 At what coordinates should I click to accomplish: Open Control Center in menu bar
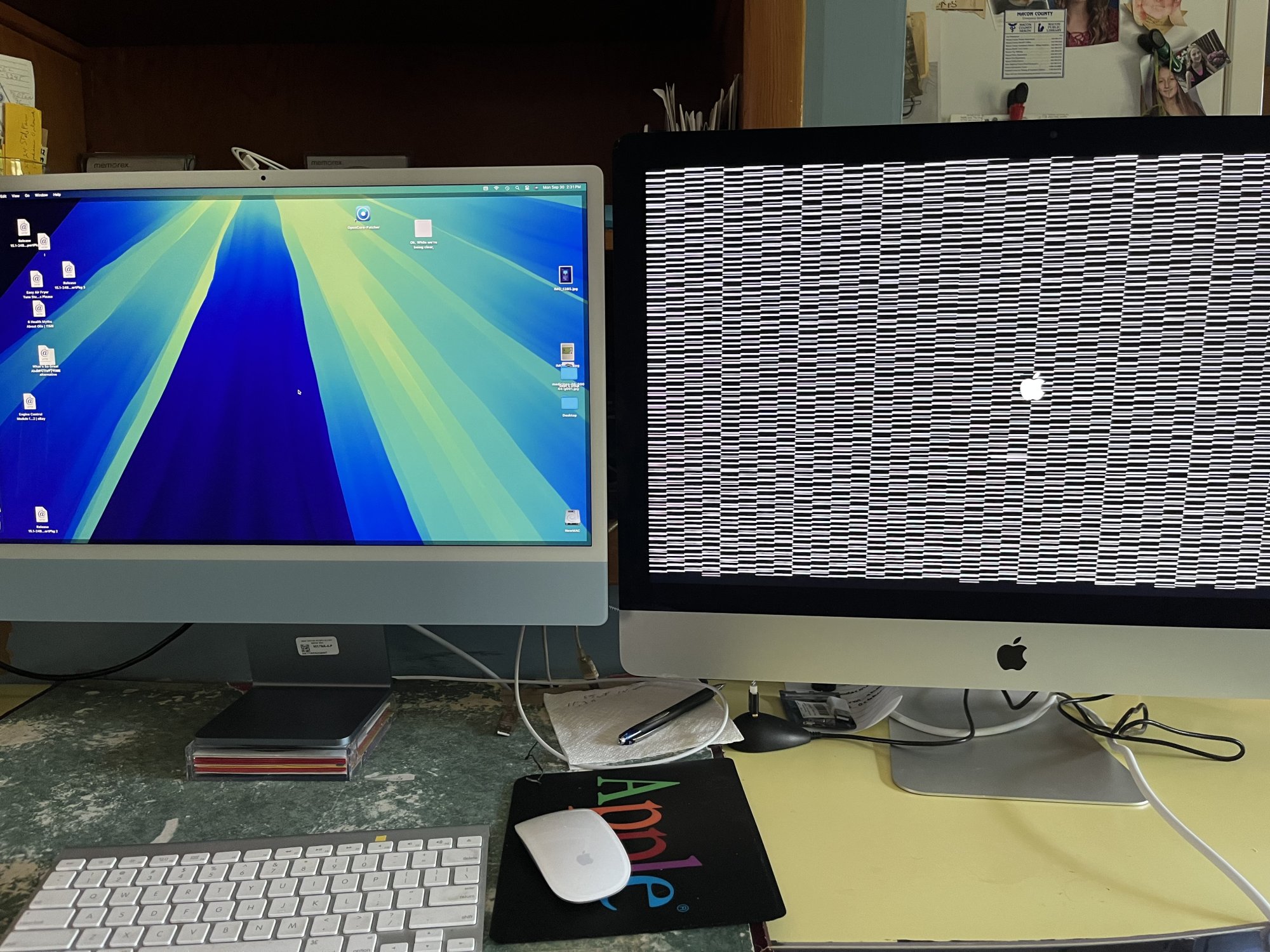pyautogui.click(x=527, y=188)
